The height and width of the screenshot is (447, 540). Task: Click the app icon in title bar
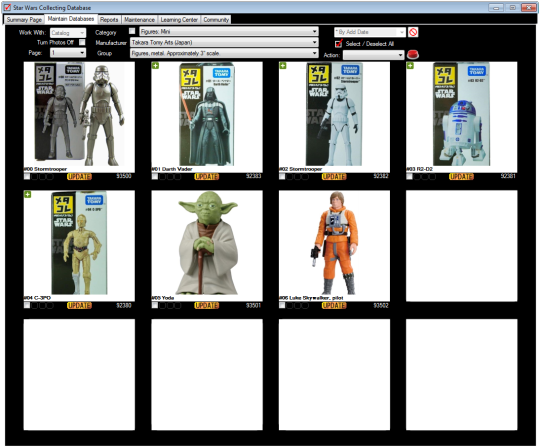(7, 7)
